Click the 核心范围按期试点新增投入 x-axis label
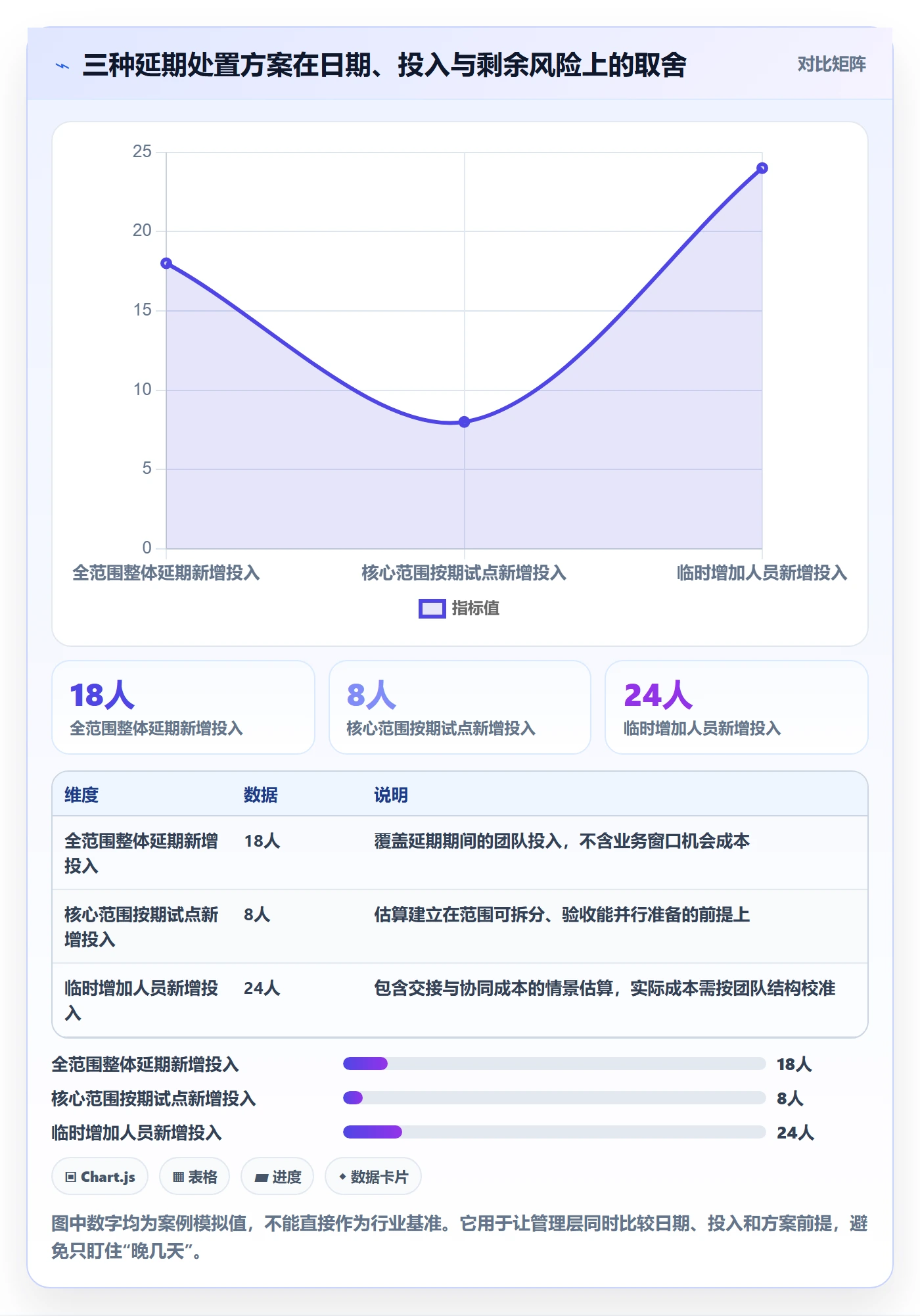The image size is (920, 1316). (x=464, y=573)
